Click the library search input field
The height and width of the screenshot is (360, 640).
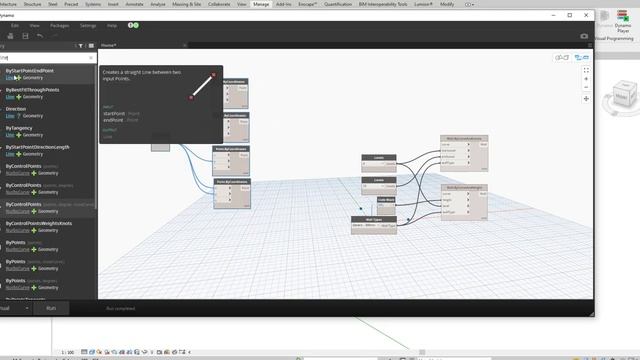tap(44, 58)
